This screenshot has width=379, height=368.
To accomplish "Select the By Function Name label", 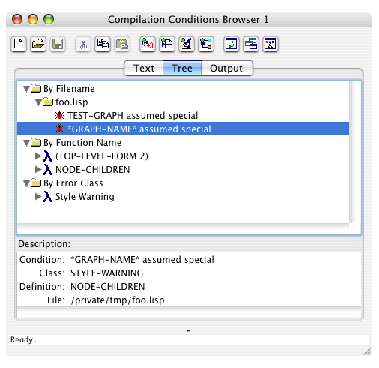I will tap(82, 143).
